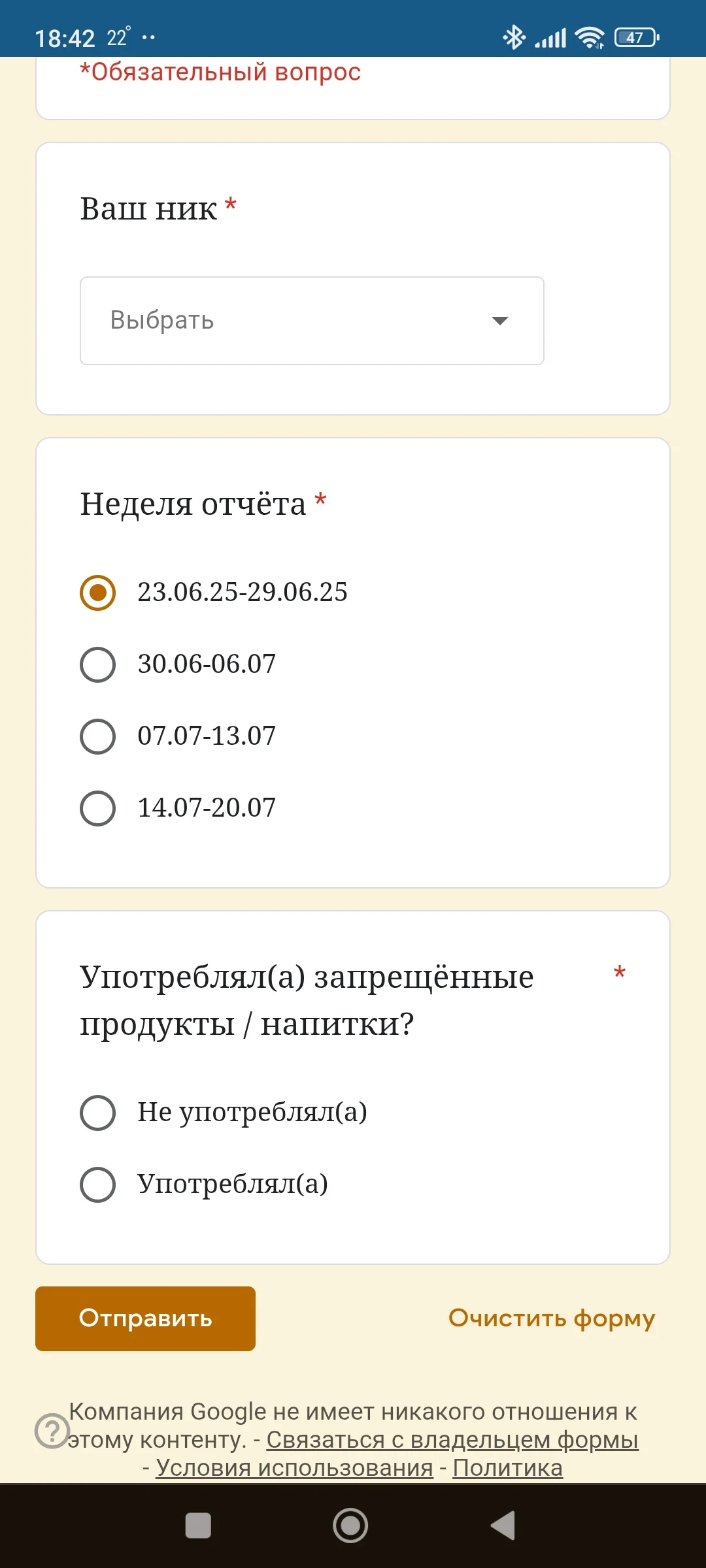Select week 07.07-13.07
Image resolution: width=706 pixels, height=1568 pixels.
(x=97, y=737)
